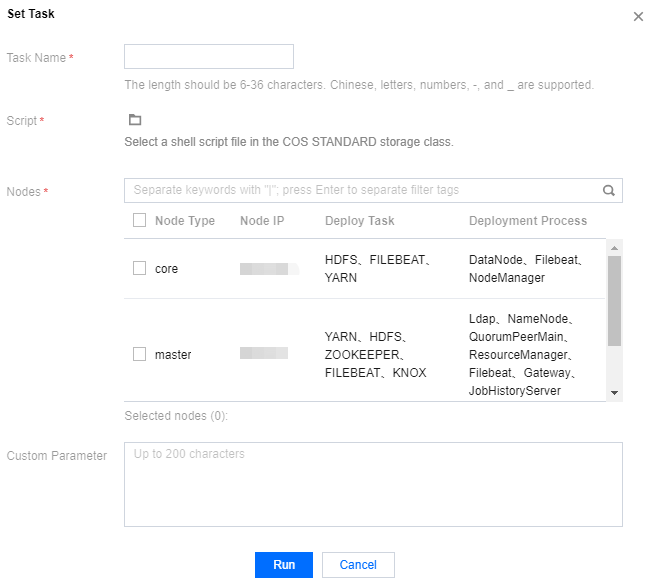Tick the master node checkbox
Viewport: 651px width, 584px height.
coord(140,354)
